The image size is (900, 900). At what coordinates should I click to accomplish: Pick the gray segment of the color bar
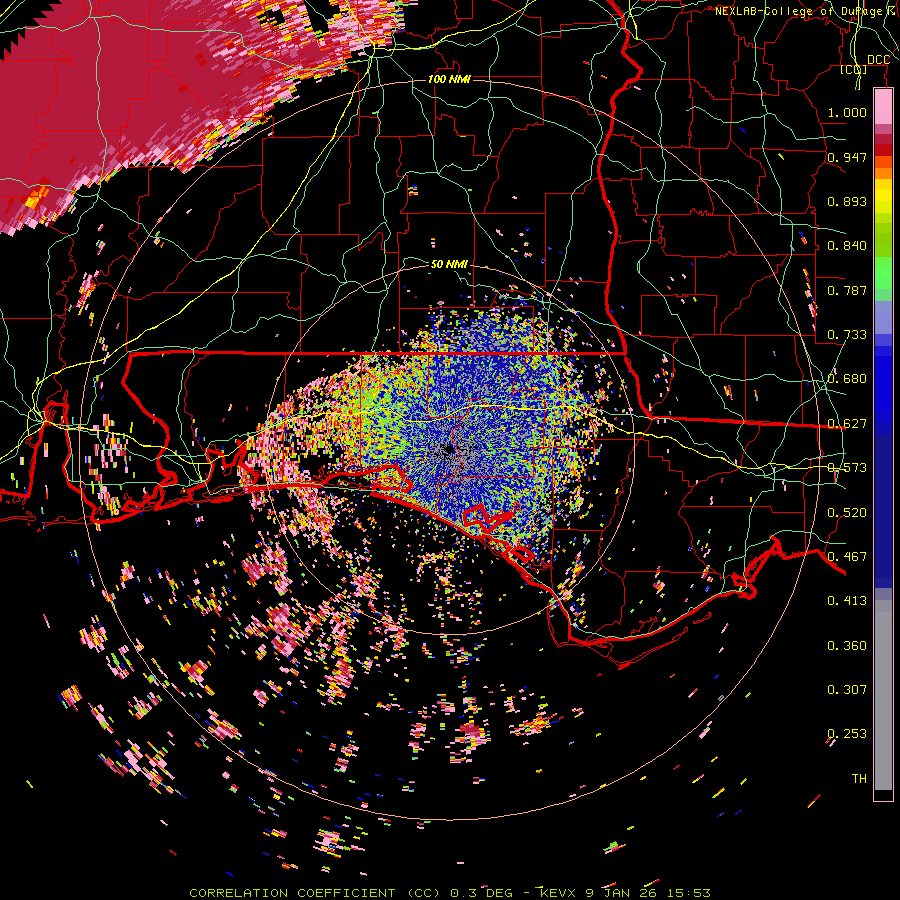883,695
